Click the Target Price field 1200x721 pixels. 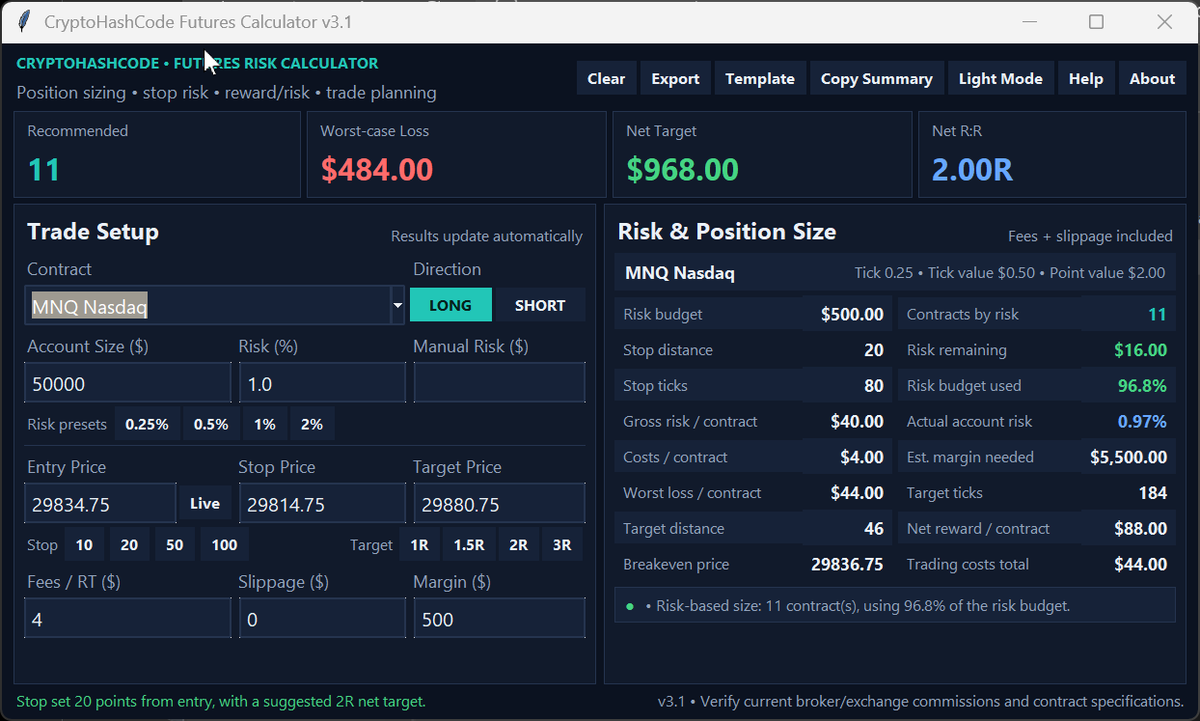499,504
